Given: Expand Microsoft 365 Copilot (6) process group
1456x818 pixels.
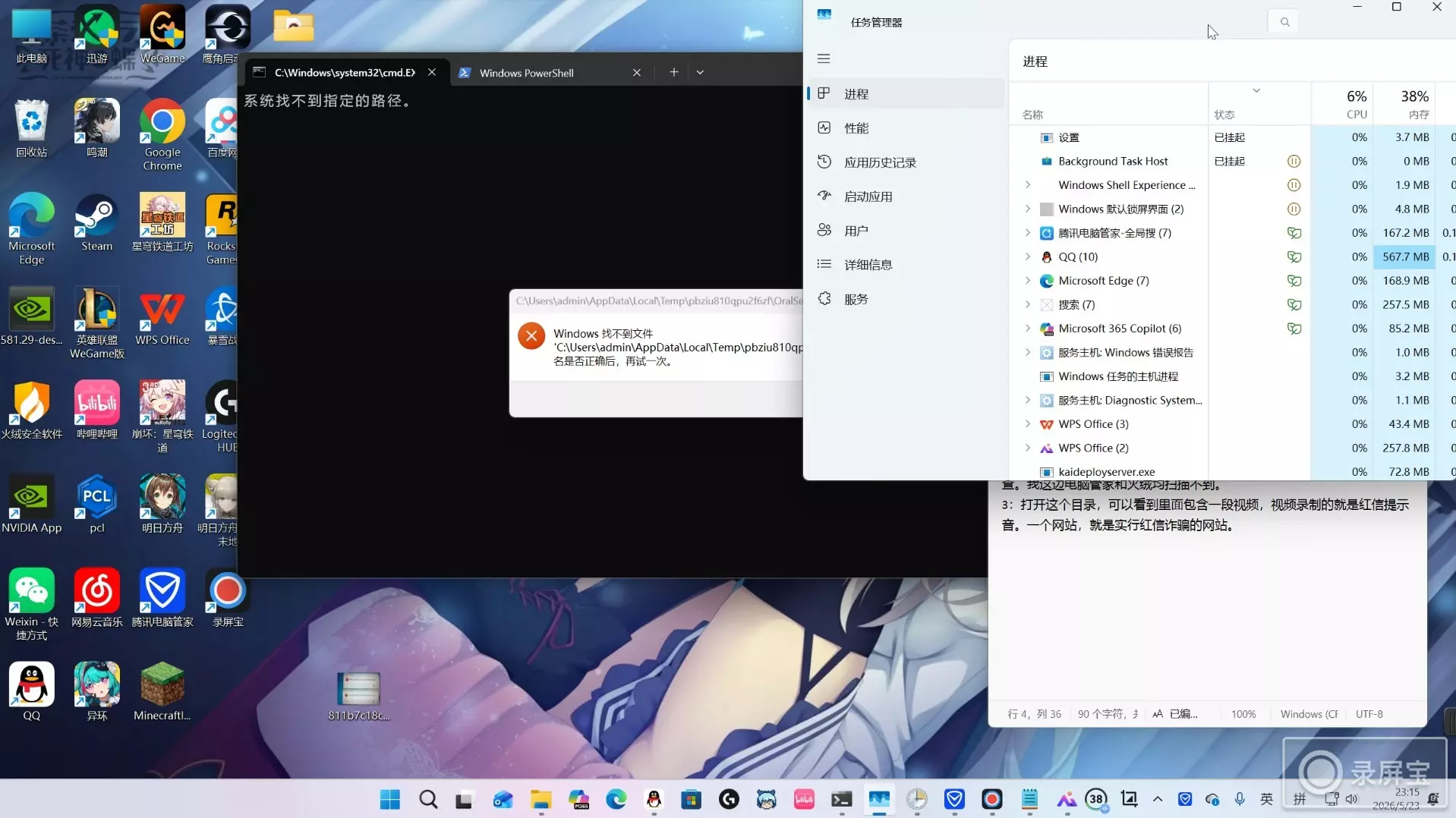Looking at the screenshot, I should pos(1028,329).
